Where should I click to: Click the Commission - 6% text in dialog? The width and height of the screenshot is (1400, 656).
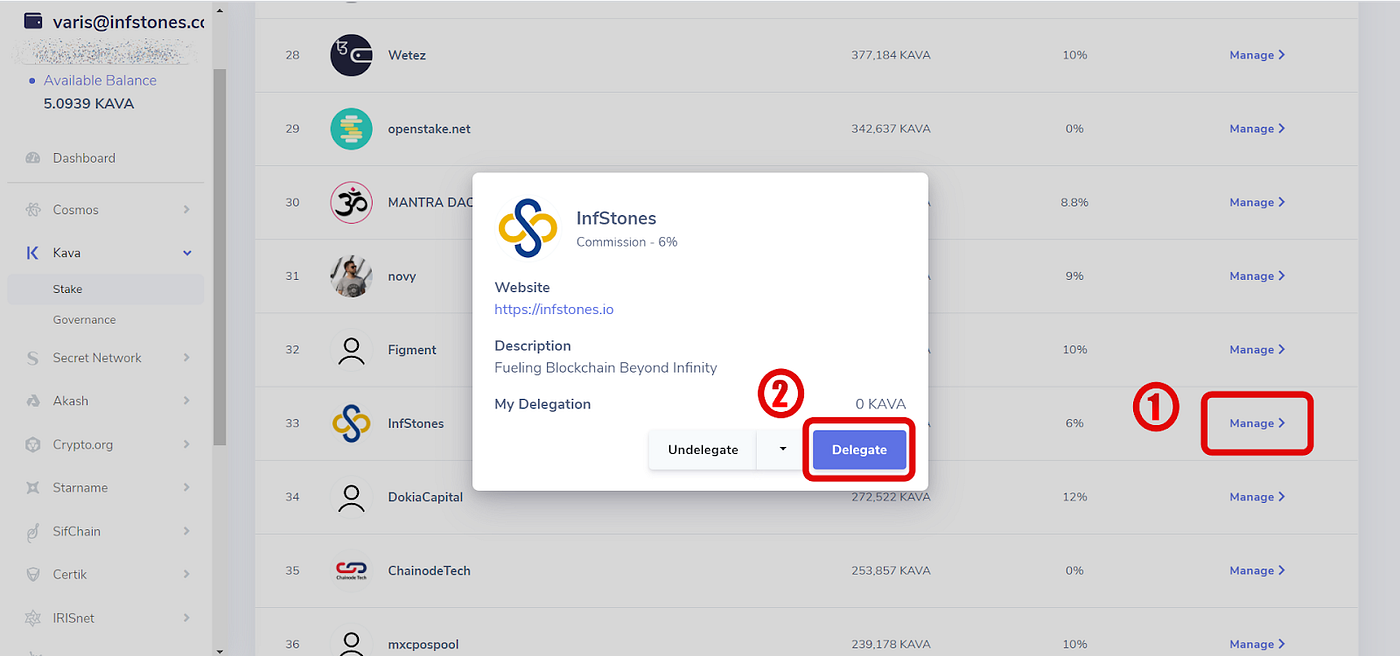pyautogui.click(x=627, y=242)
